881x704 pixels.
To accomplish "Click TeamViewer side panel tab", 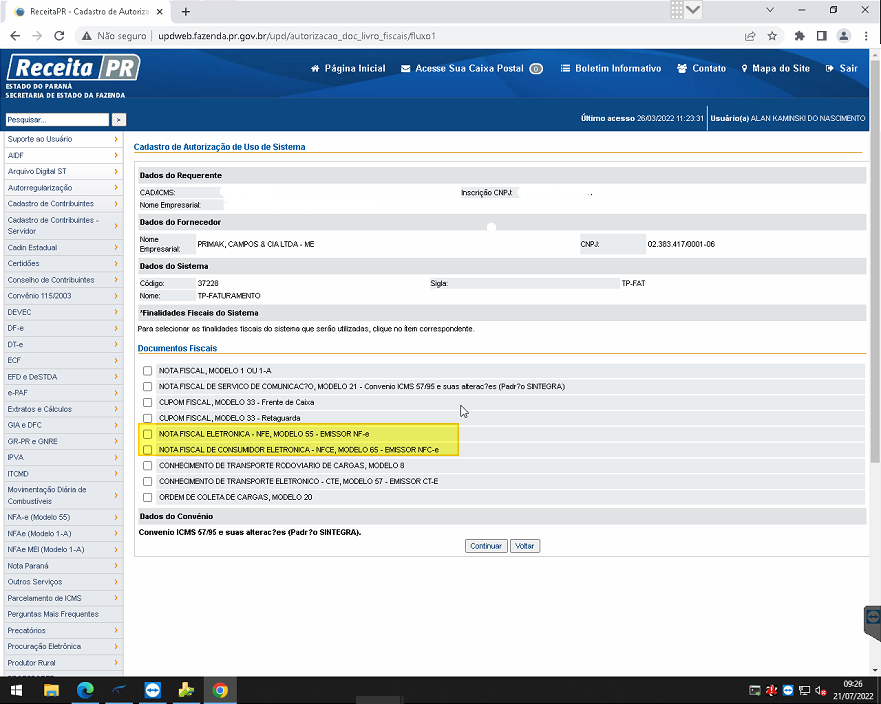I will click(873, 623).
